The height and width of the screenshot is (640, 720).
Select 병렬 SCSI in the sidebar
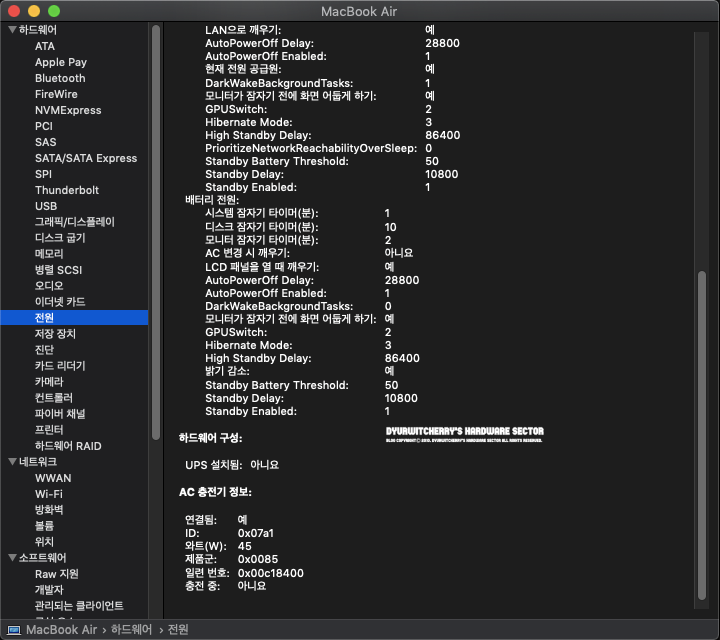tap(58, 270)
